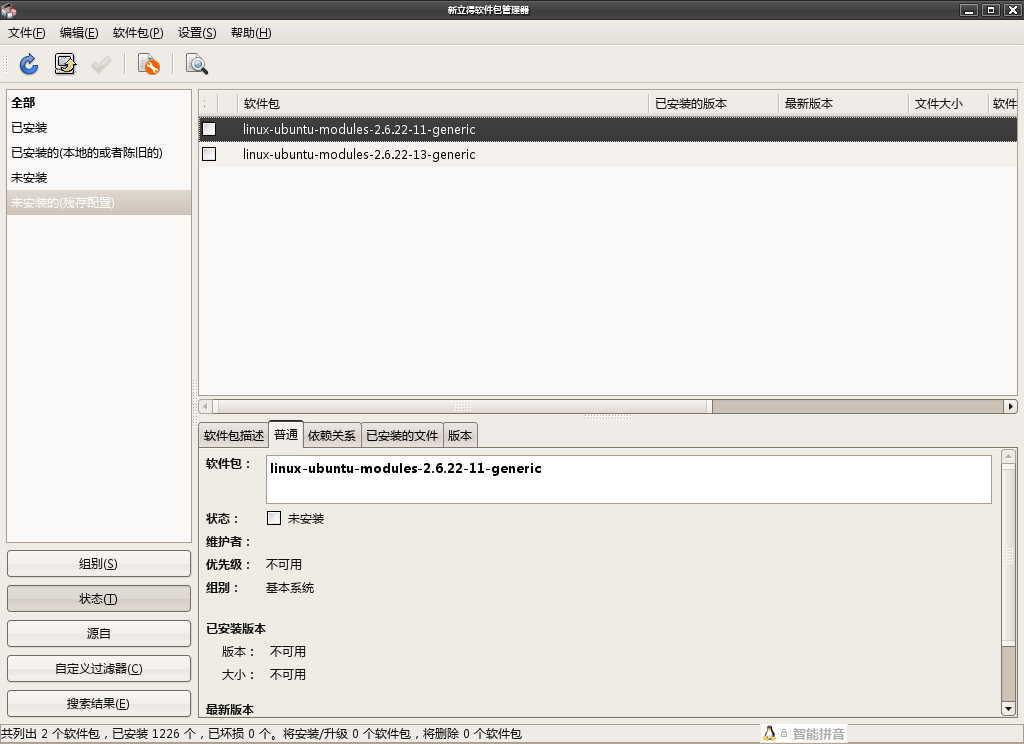The height and width of the screenshot is (744, 1024).
Task: Open the 设置(S) menu
Action: pyautogui.click(x=197, y=33)
